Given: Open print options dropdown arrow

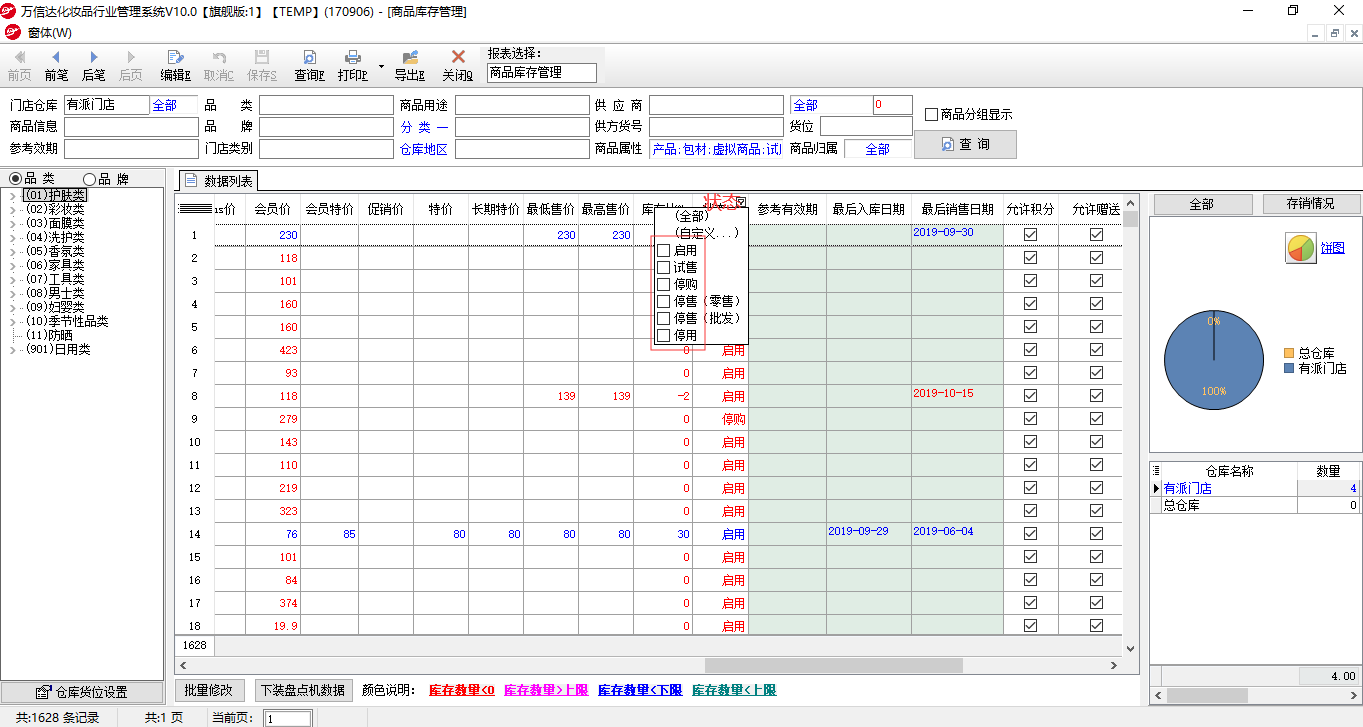Looking at the screenshot, I should (381, 65).
